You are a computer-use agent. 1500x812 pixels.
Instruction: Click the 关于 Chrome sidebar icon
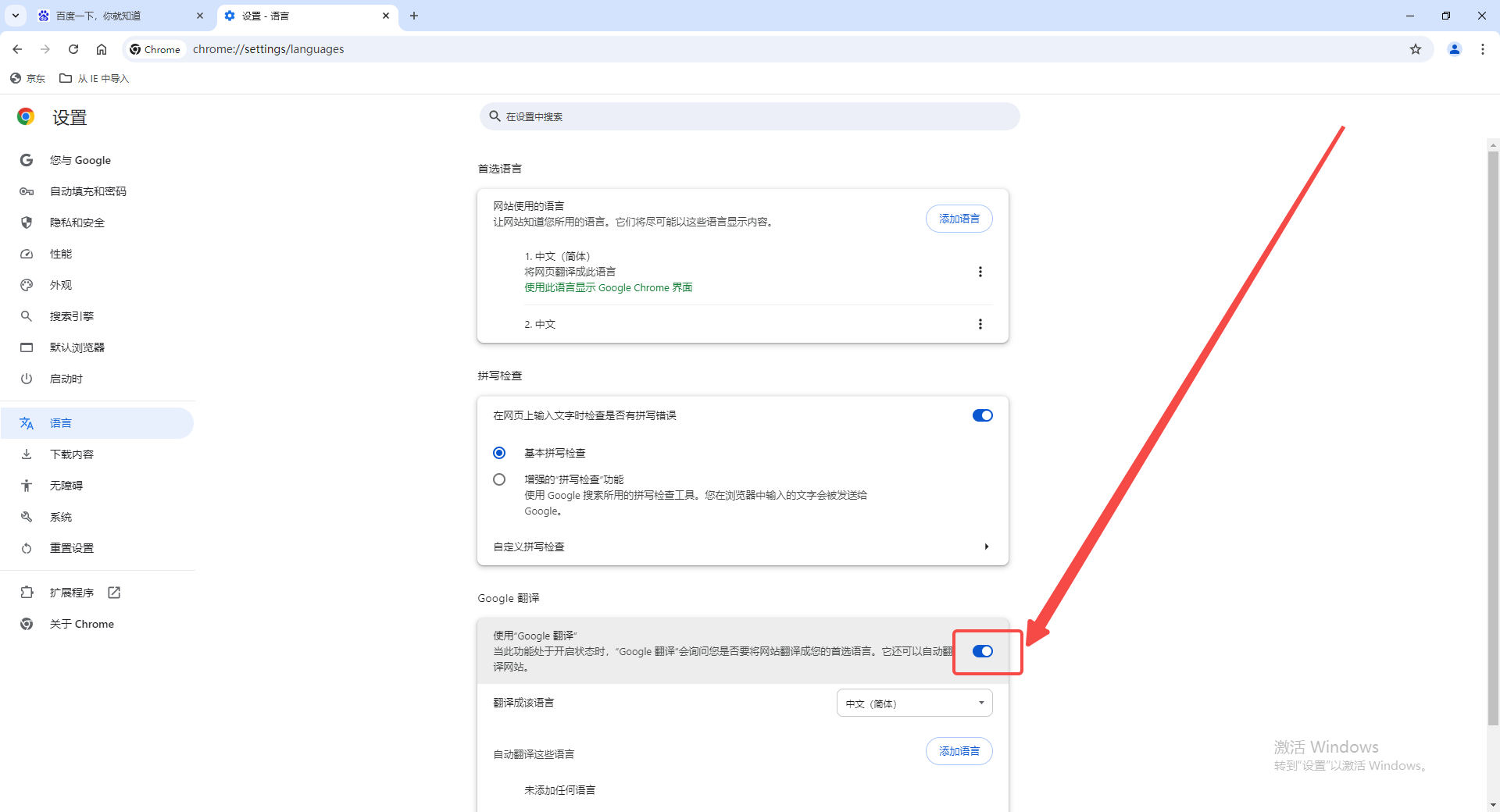[x=27, y=624]
